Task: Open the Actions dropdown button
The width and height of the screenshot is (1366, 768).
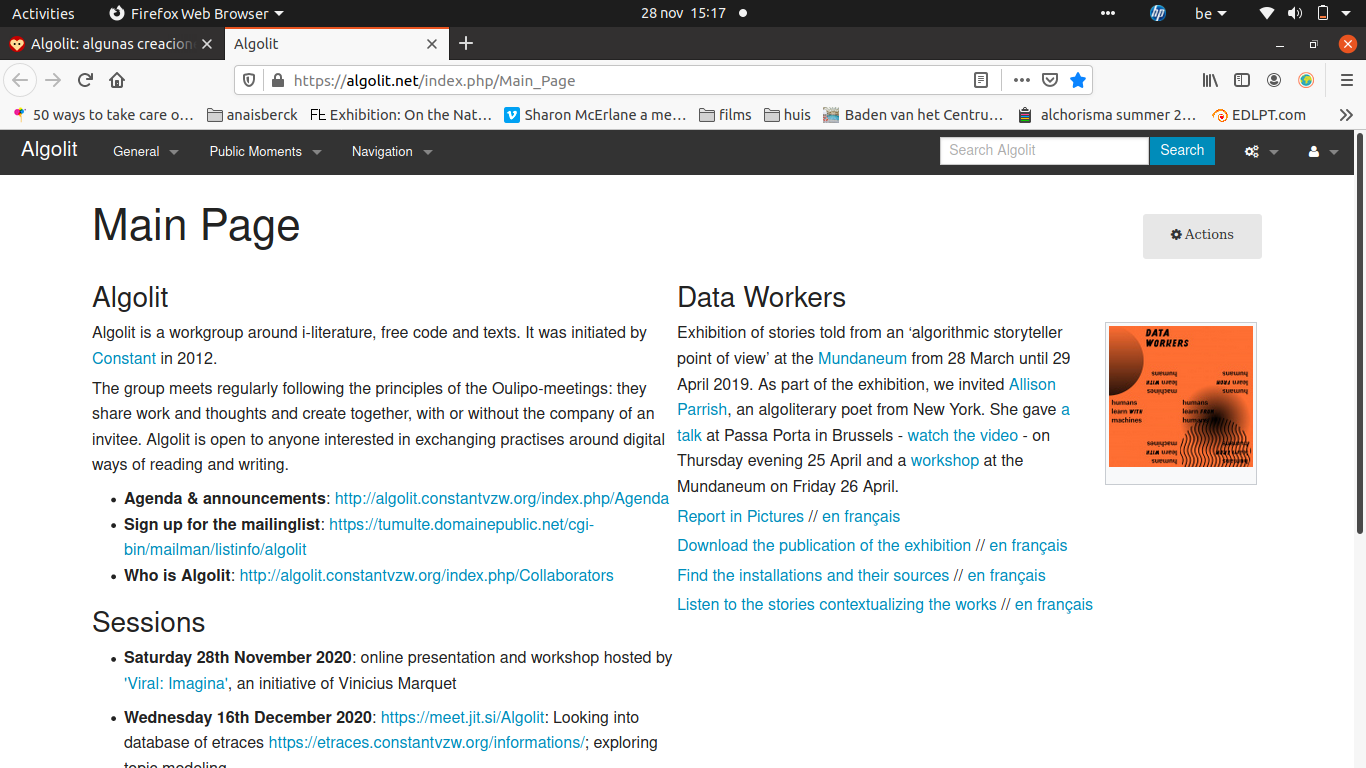Action: [1202, 236]
